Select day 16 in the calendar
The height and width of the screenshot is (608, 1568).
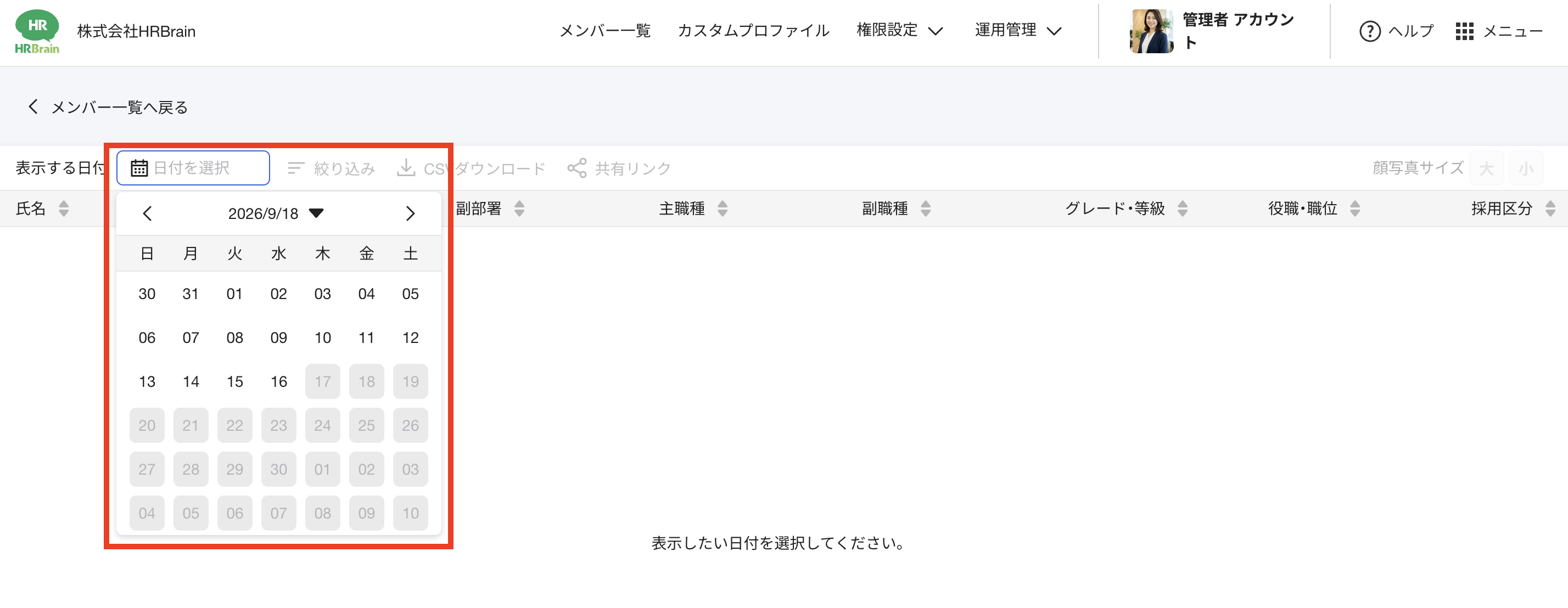pos(279,381)
